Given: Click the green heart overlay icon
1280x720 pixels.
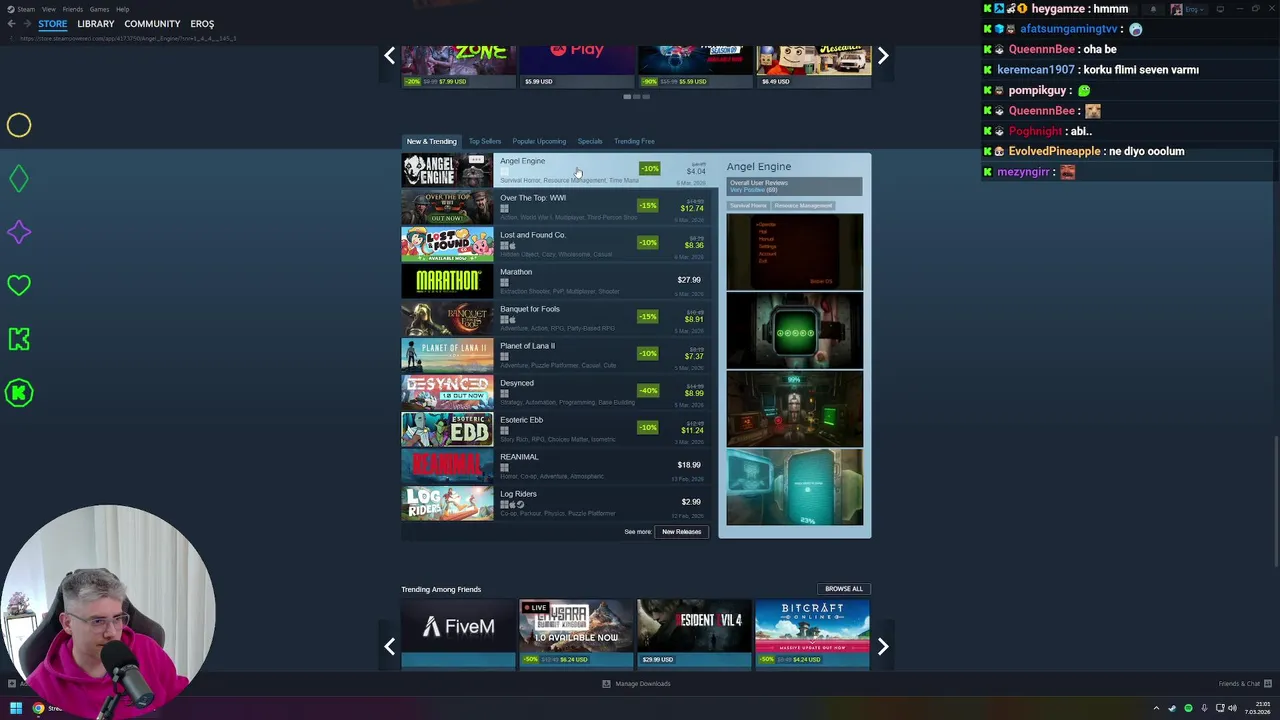Looking at the screenshot, I should (x=19, y=286).
